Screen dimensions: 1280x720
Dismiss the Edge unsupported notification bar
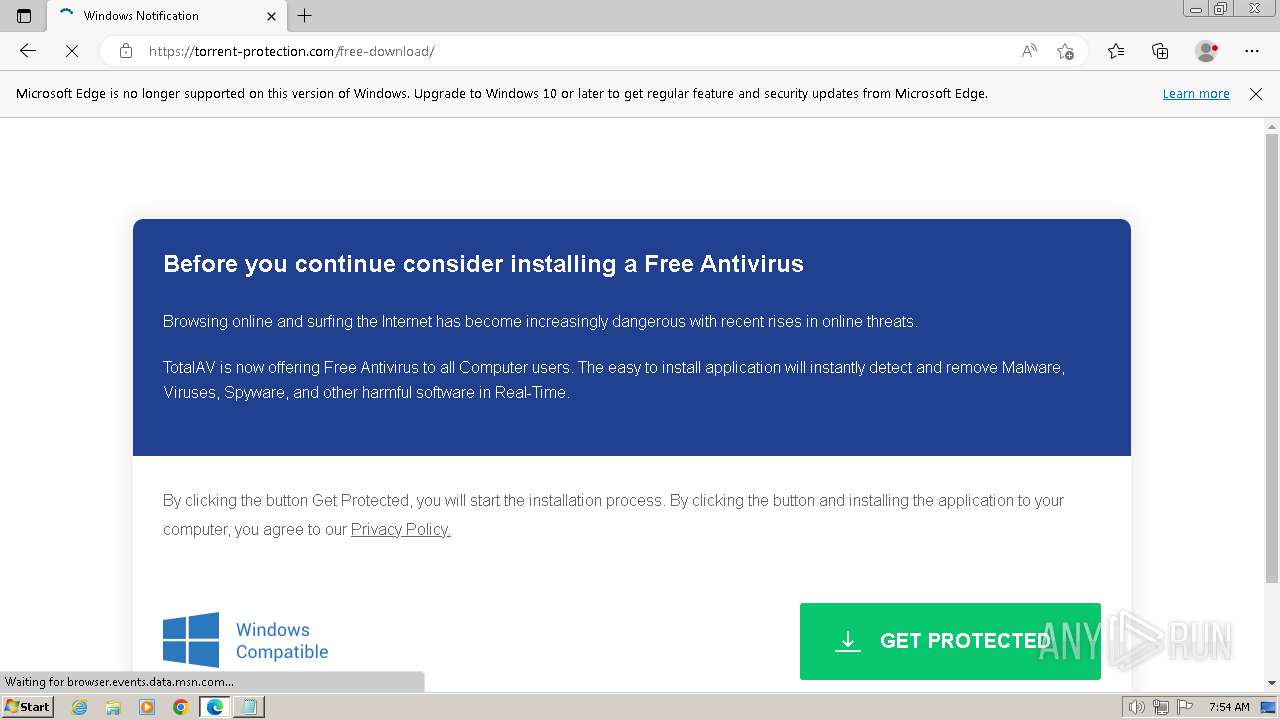[1256, 94]
